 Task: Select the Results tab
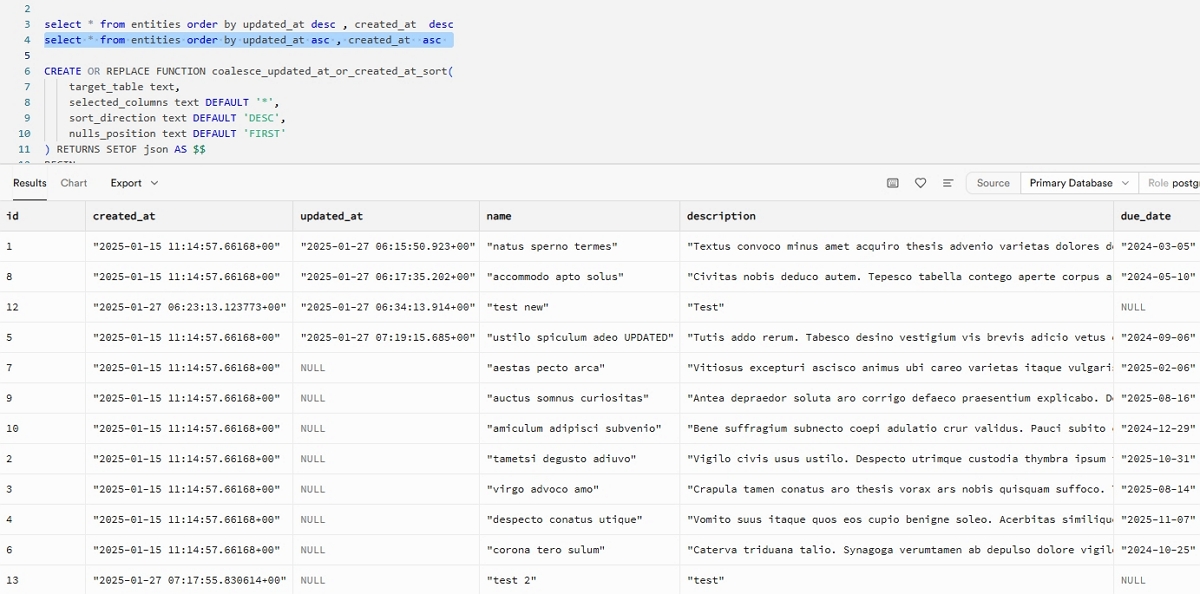pos(30,183)
